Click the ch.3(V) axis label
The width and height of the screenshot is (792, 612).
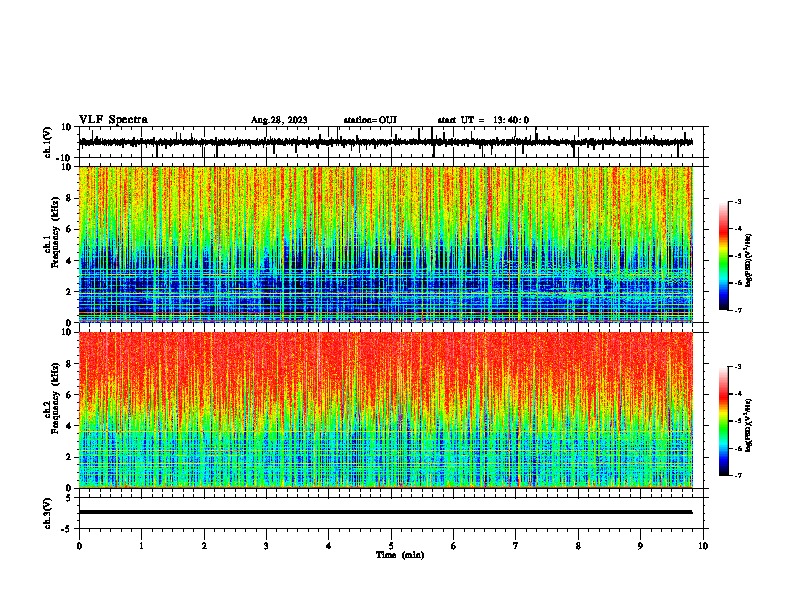[48, 513]
